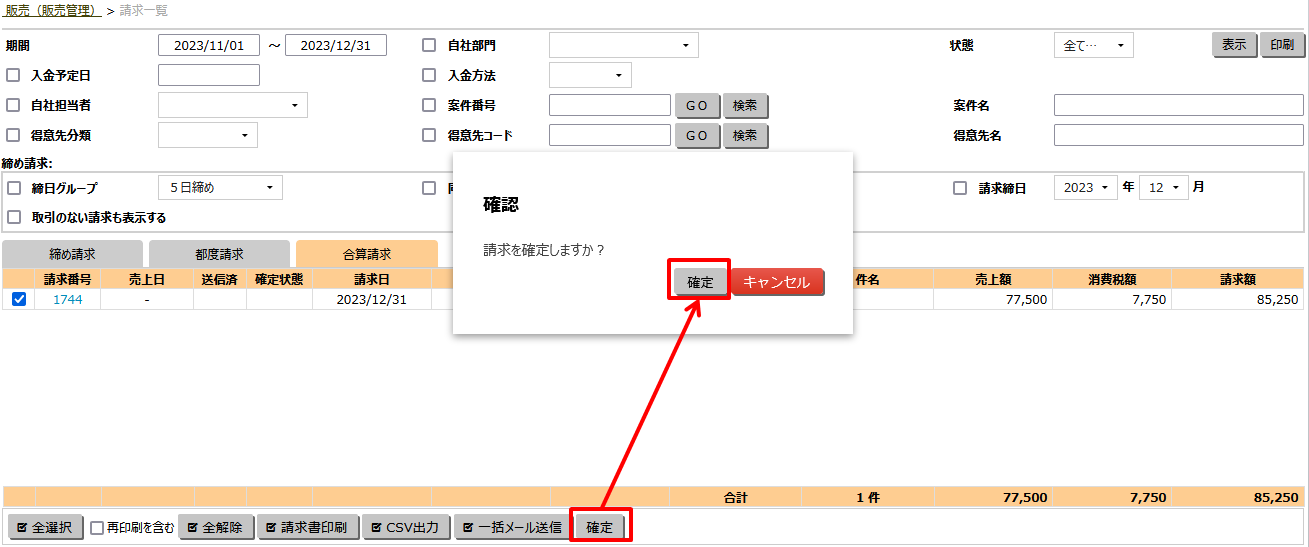
Task: Click the 案件名 input field
Action: coord(1178,105)
